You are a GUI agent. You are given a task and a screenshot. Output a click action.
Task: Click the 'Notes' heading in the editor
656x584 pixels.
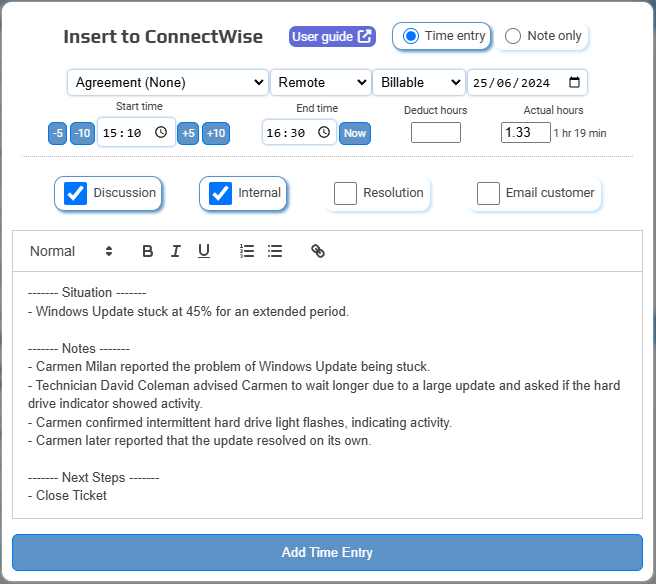click(79, 348)
